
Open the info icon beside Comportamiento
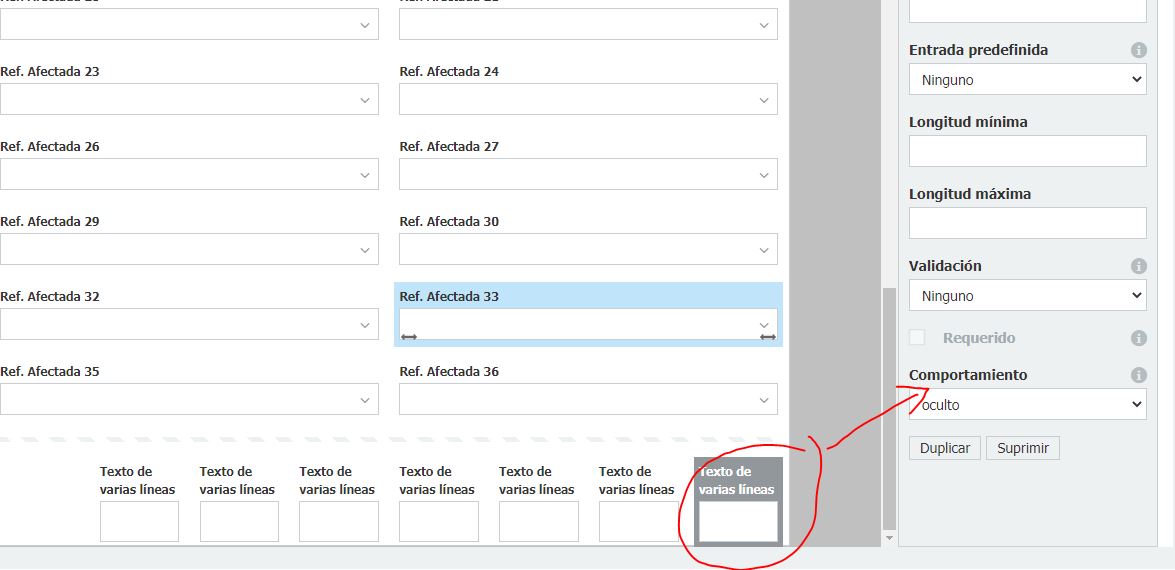coord(1138,375)
